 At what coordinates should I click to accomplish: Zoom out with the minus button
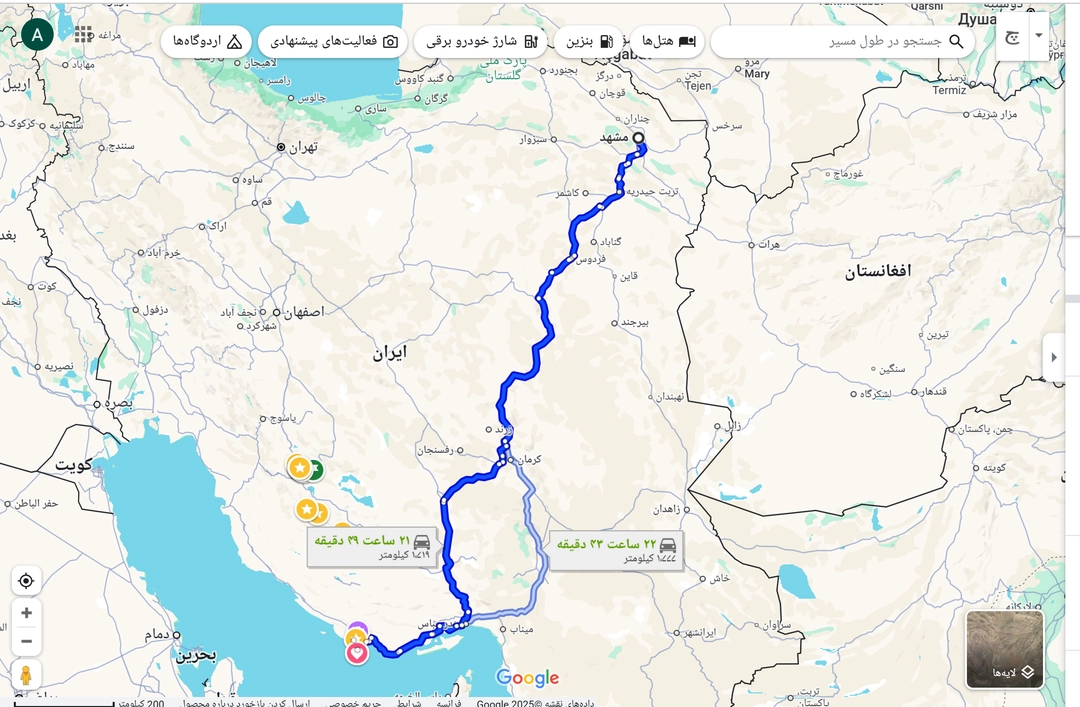[26, 641]
